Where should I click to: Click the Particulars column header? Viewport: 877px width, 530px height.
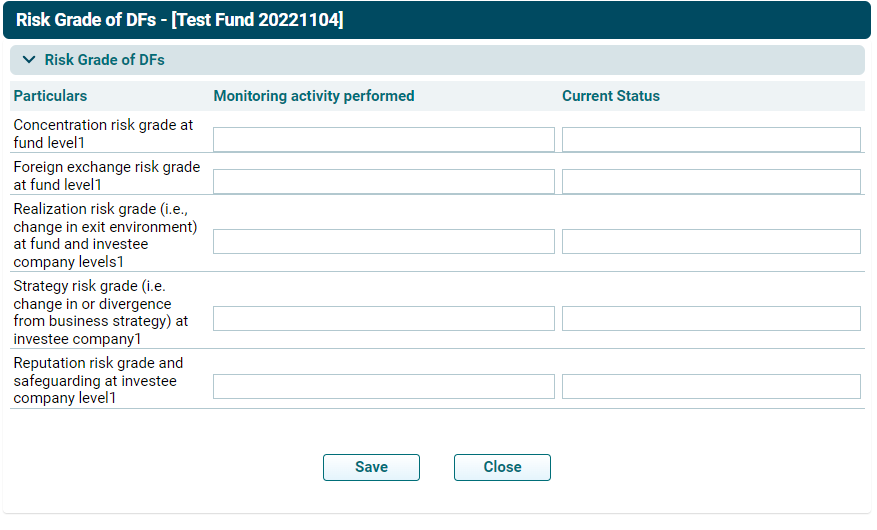pos(50,96)
